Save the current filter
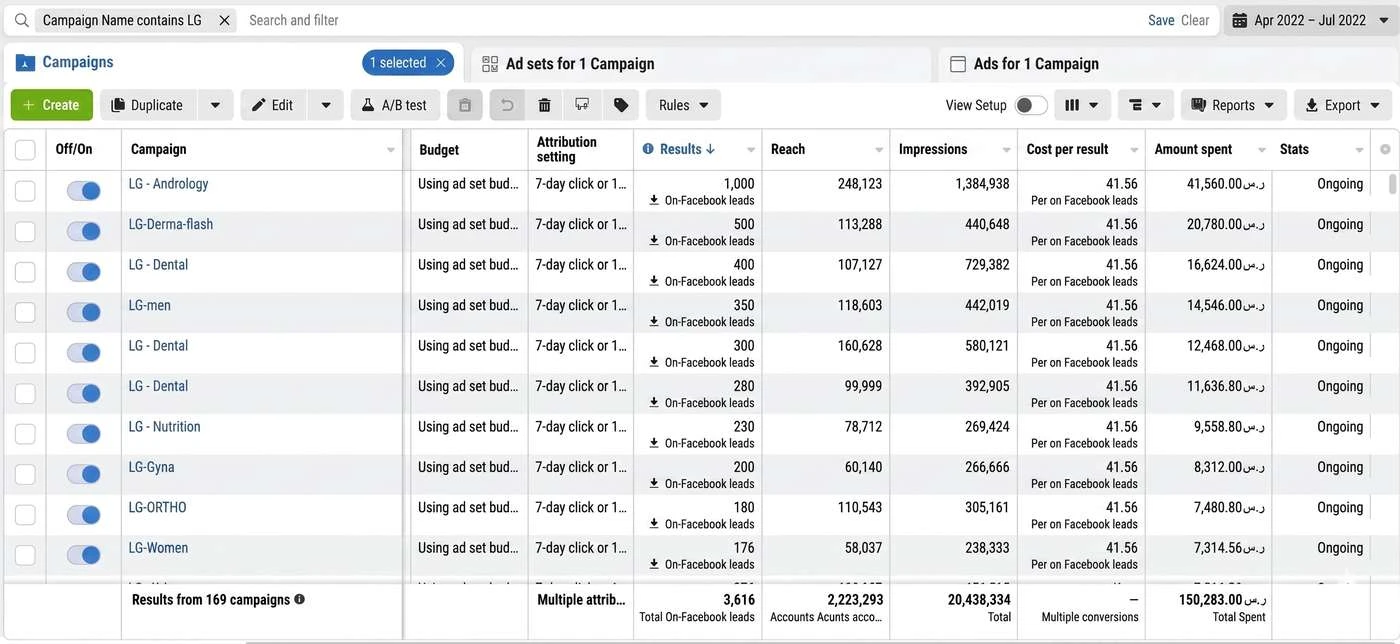The height and width of the screenshot is (644, 1400). click(x=1161, y=20)
